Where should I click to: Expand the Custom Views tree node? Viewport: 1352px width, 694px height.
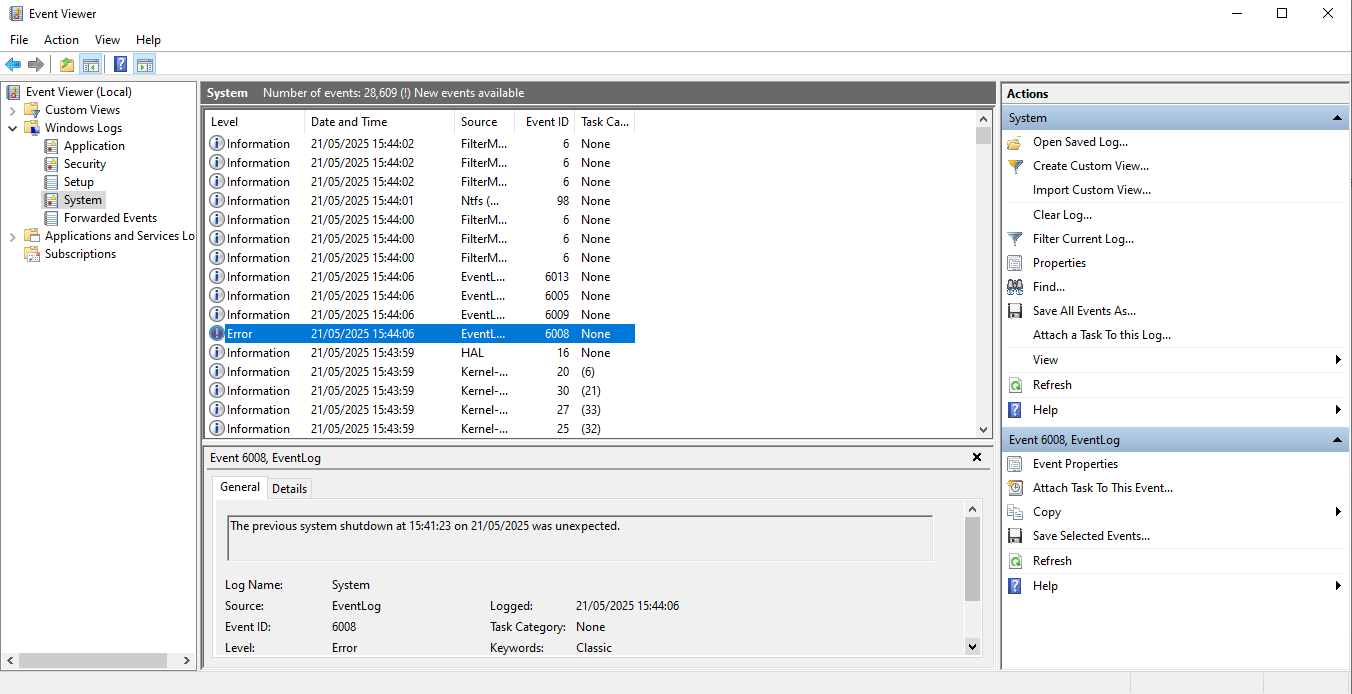tap(12, 110)
